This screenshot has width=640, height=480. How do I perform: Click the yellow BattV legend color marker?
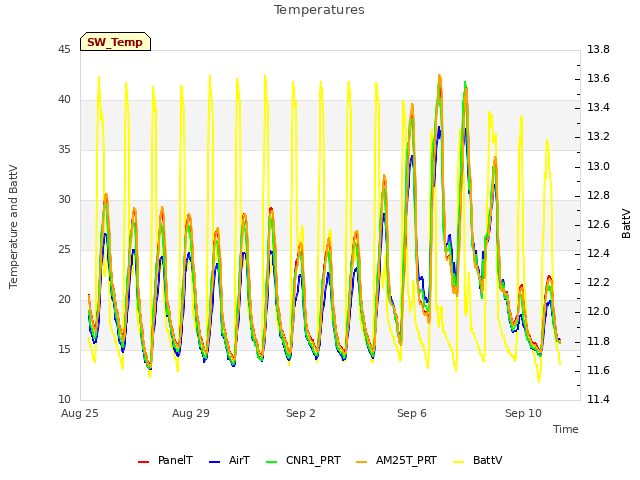[x=459, y=462]
